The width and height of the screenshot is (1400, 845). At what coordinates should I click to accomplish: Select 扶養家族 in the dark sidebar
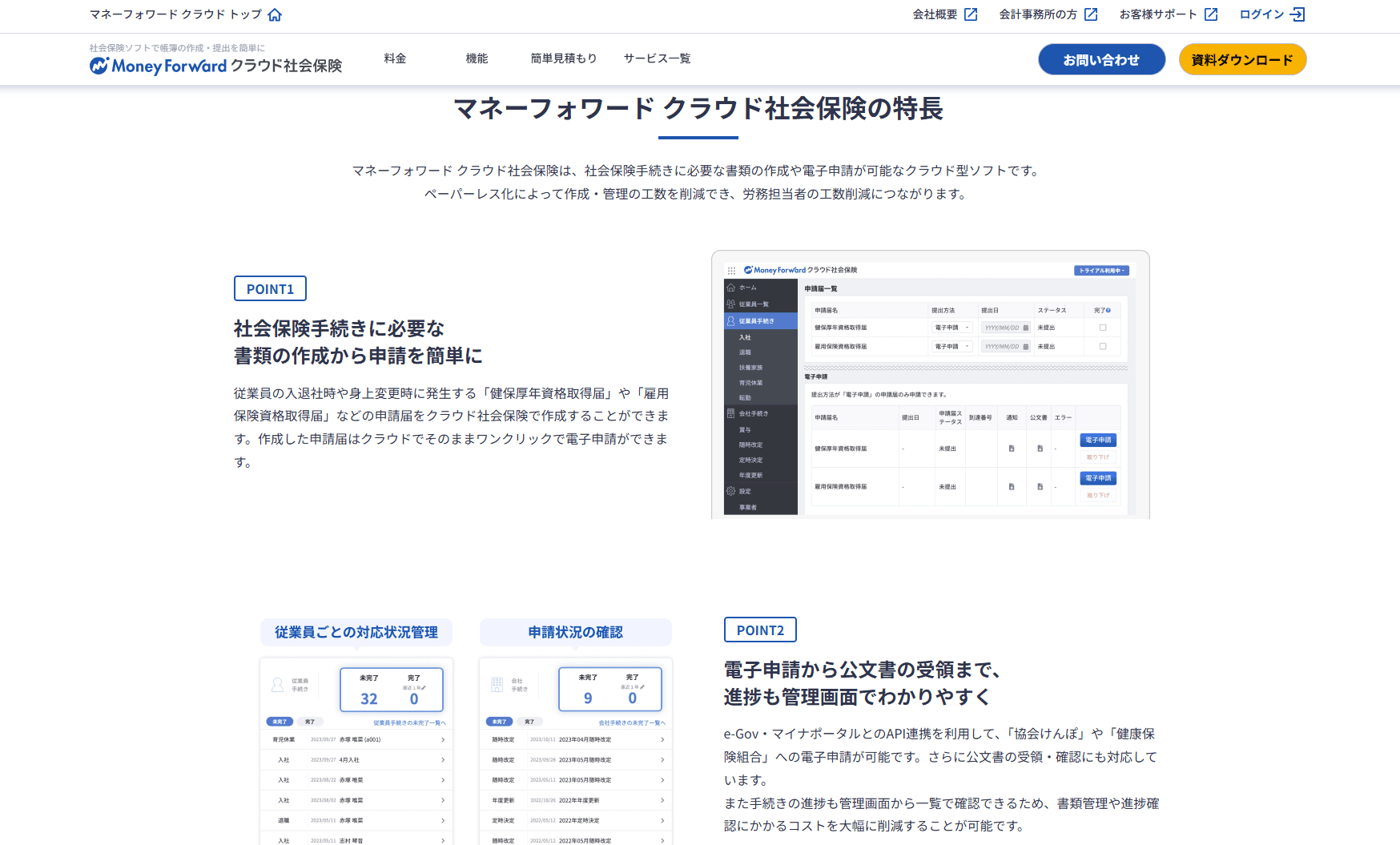[751, 368]
